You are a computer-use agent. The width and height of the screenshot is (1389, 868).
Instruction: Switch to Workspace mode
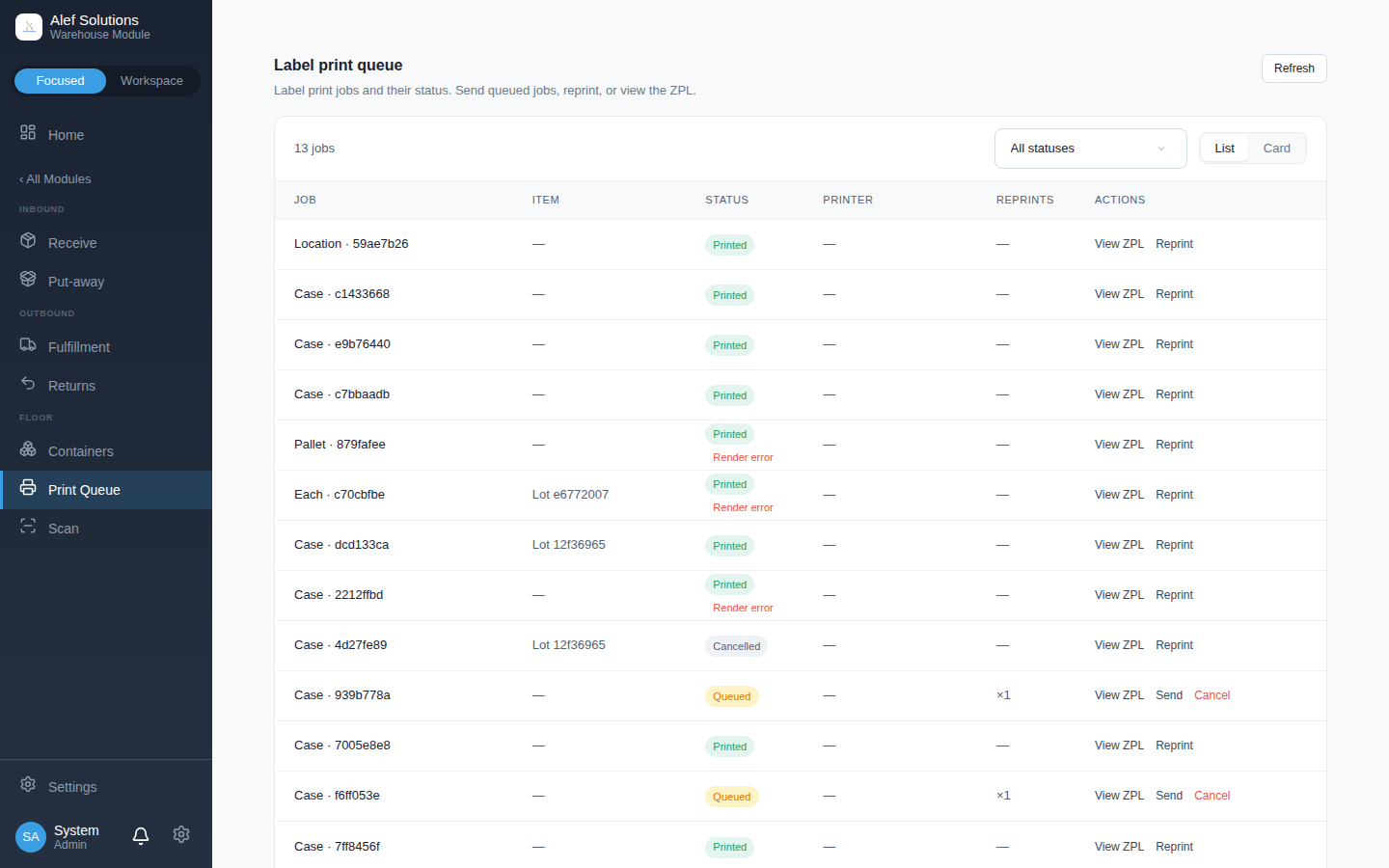(x=151, y=81)
